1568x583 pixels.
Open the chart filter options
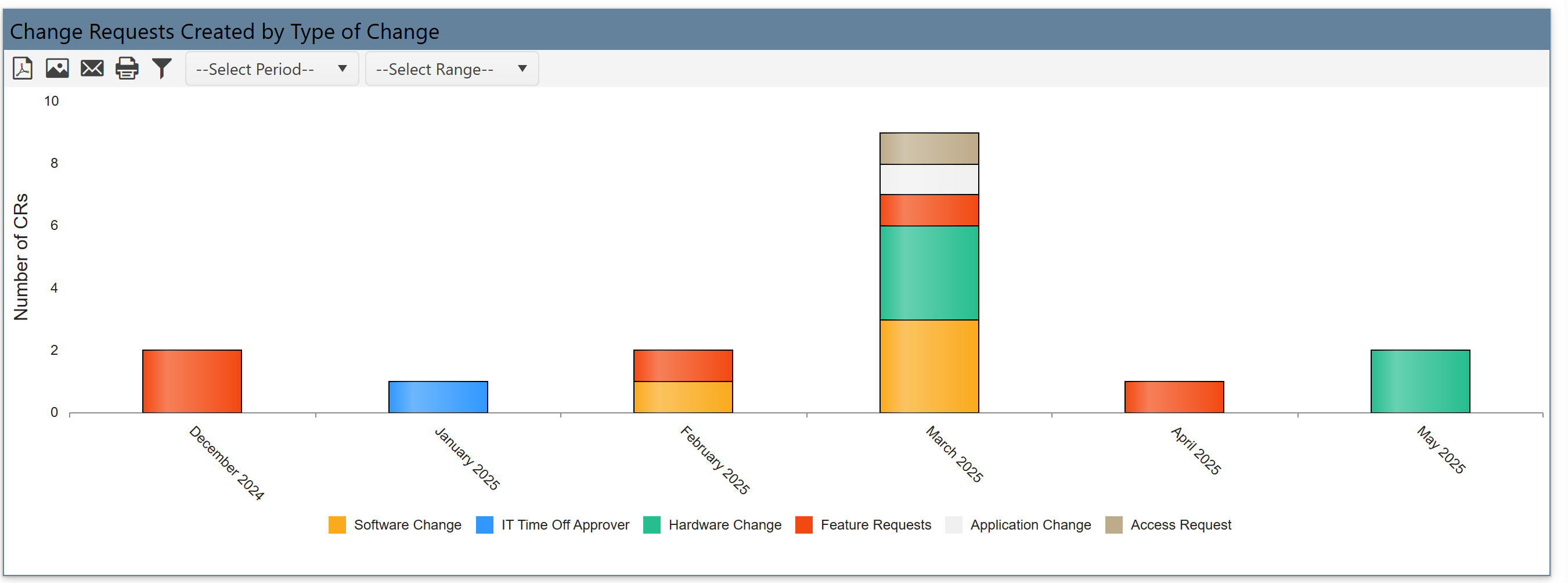click(x=162, y=68)
